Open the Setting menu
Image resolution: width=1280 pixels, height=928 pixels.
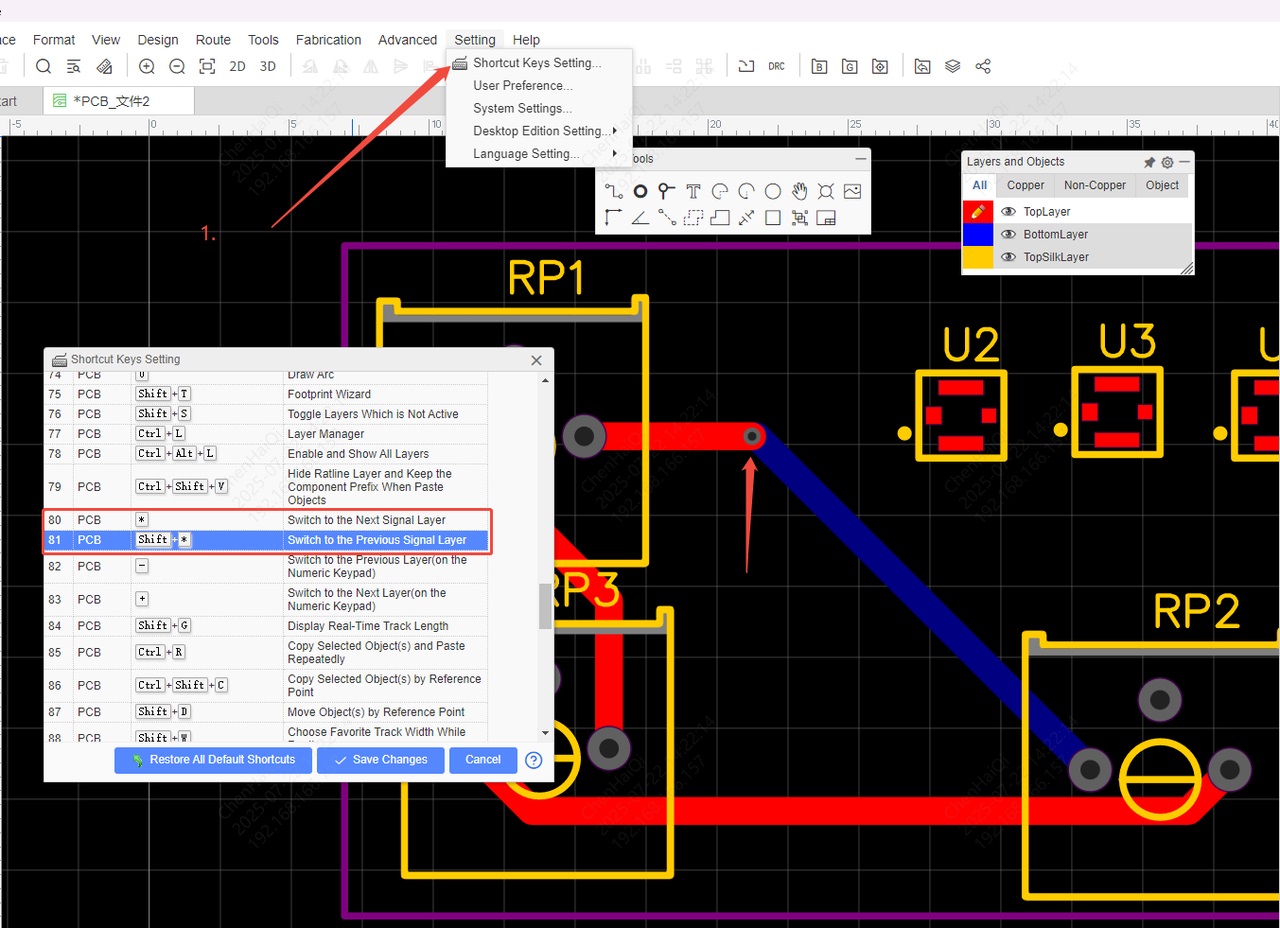(x=474, y=39)
